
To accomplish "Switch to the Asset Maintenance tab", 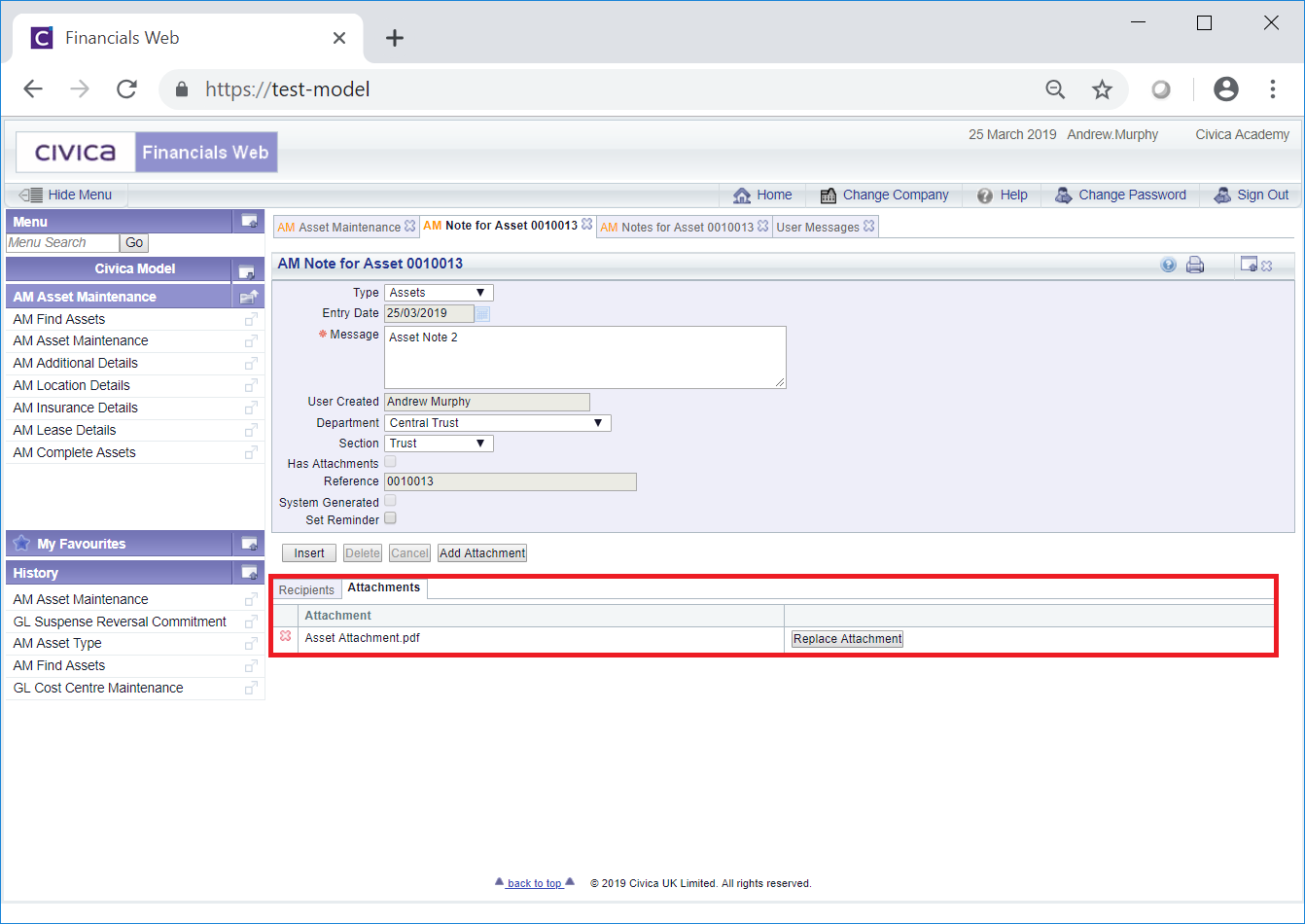I will coord(339,227).
